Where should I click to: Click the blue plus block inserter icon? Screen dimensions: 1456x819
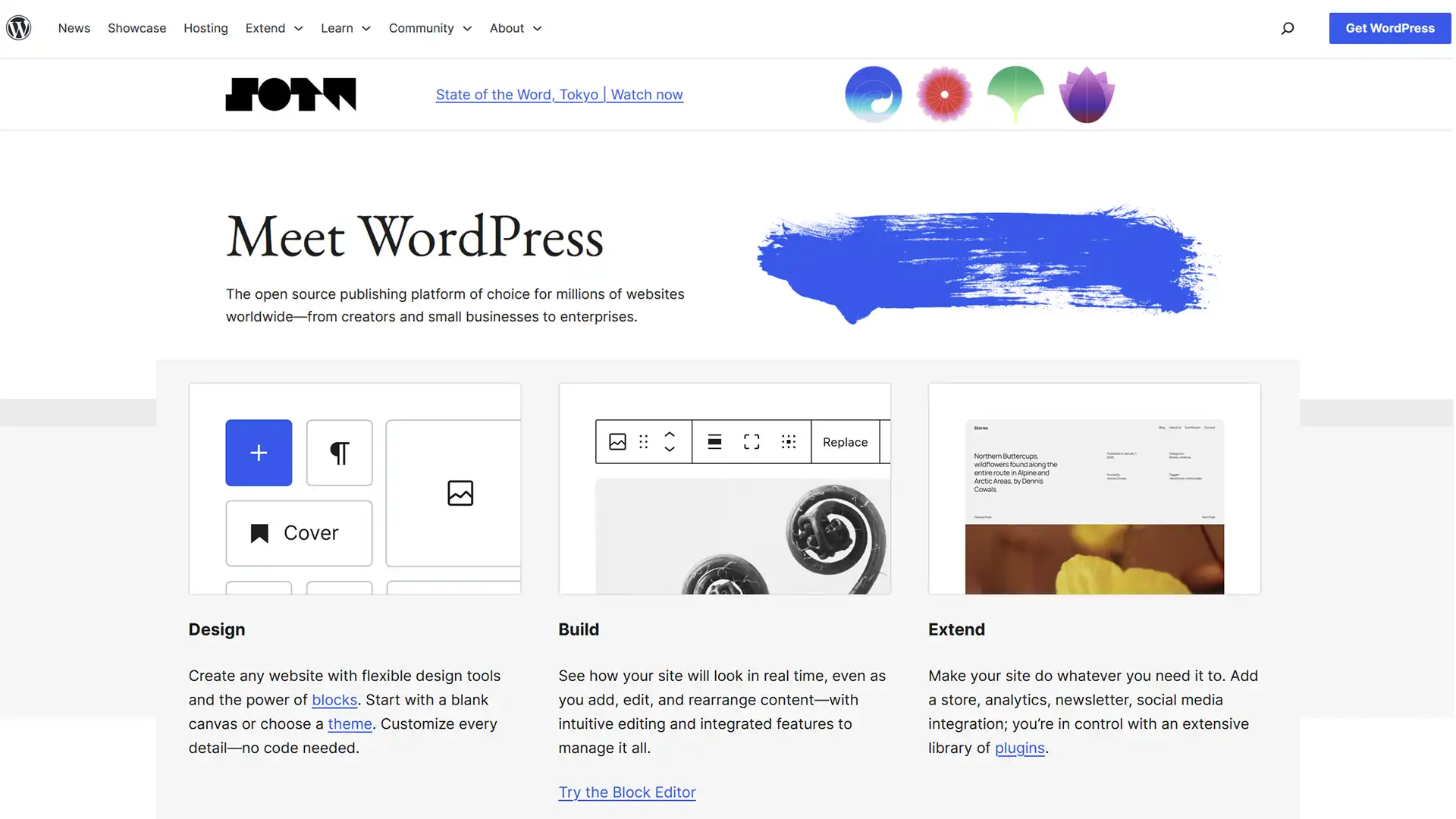click(x=259, y=453)
